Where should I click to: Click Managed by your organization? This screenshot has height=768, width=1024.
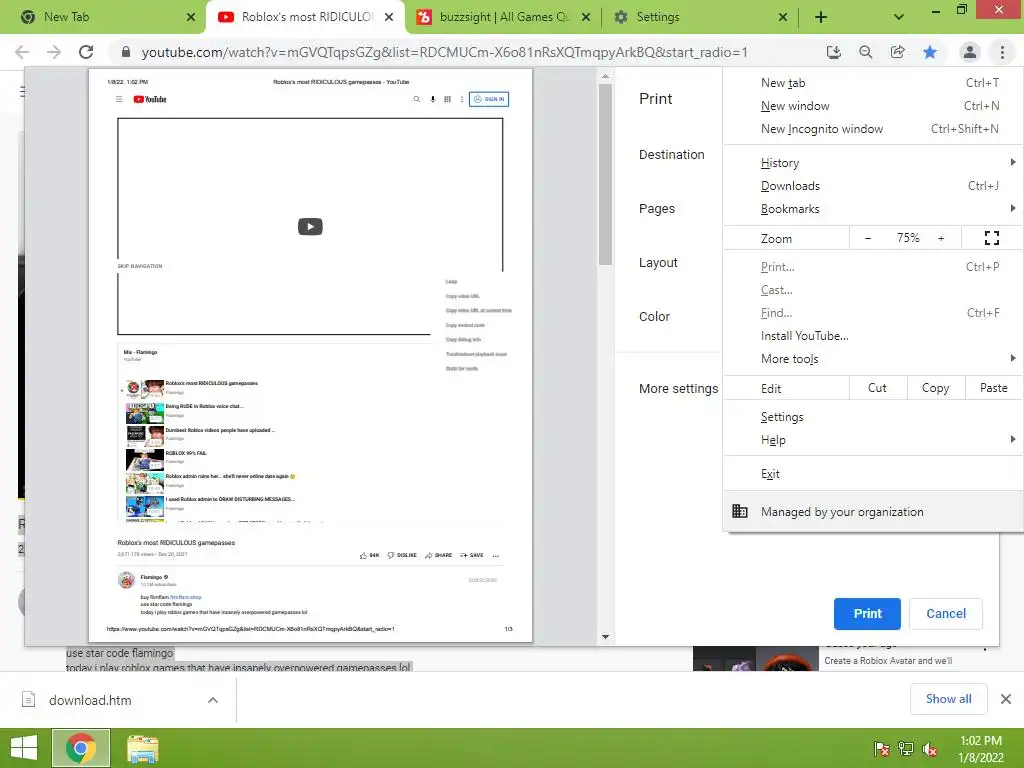coord(873,511)
